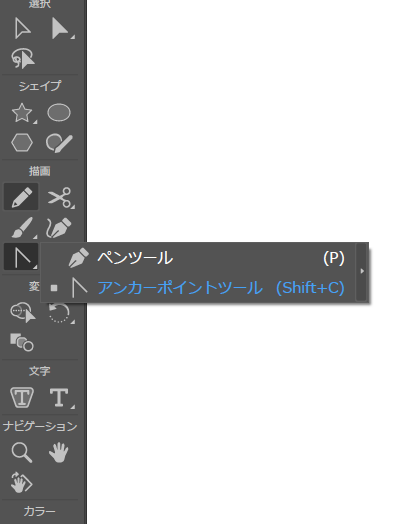The height and width of the screenshot is (524, 410).
Task: Select the Type tool T icon
Action: (x=61, y=397)
